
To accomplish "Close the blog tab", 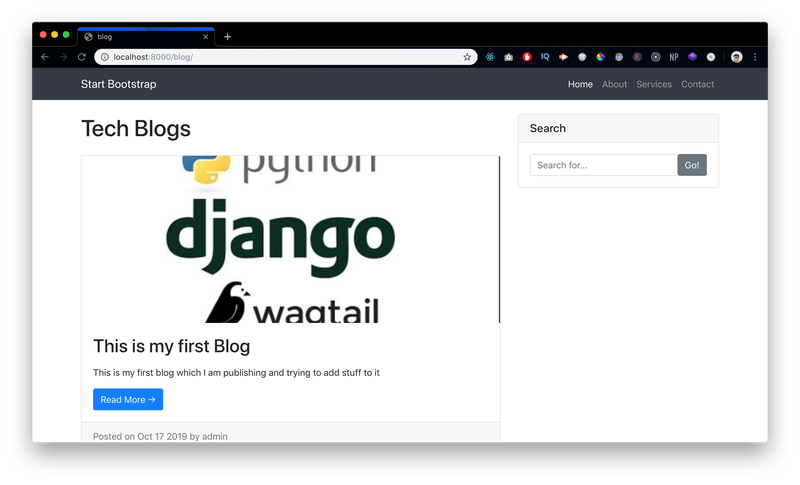I will 206,37.
